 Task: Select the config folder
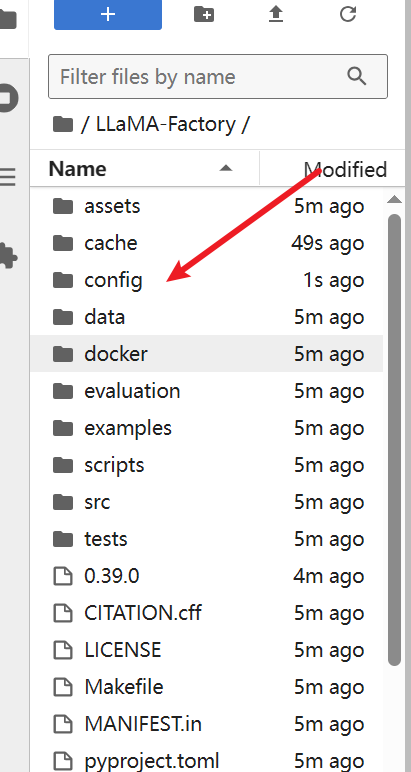(207, 280)
